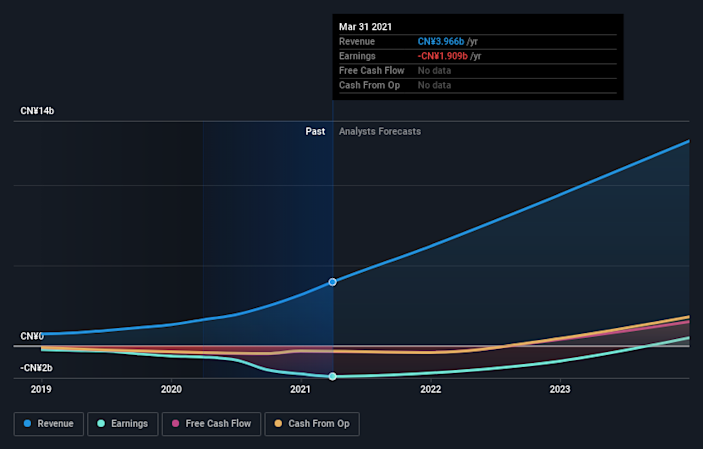Toggle the Revenue series in legend
Image resolution: width=703 pixels, height=449 pixels.
[48, 424]
